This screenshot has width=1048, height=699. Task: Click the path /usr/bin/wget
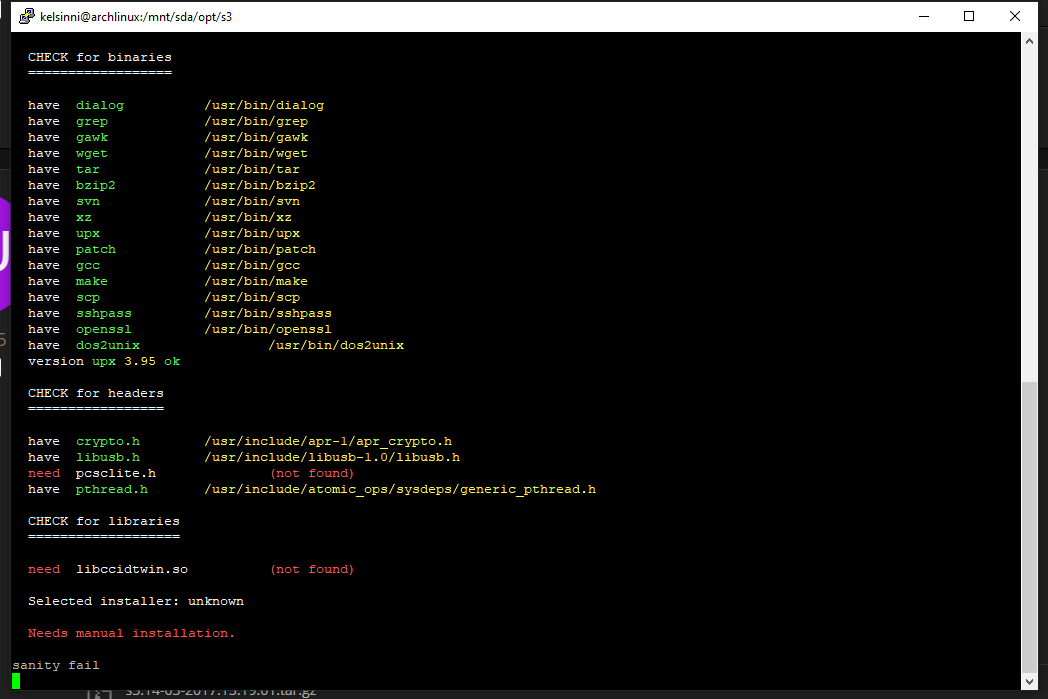pyautogui.click(x=256, y=154)
